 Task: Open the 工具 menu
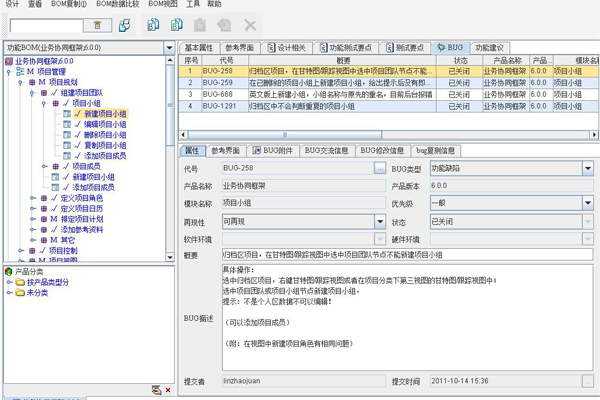pos(193,4)
